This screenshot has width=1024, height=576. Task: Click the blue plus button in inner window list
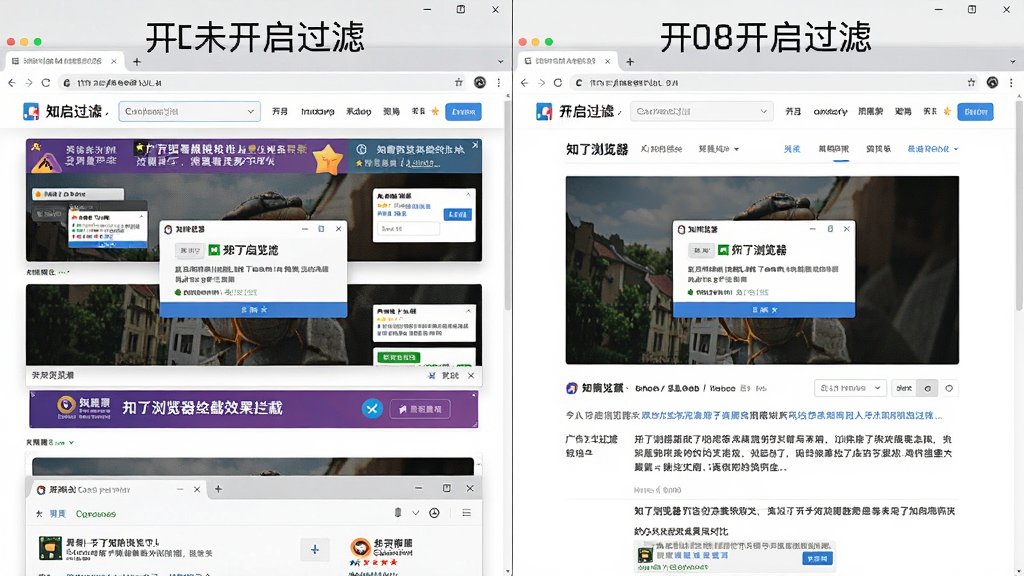point(314,550)
